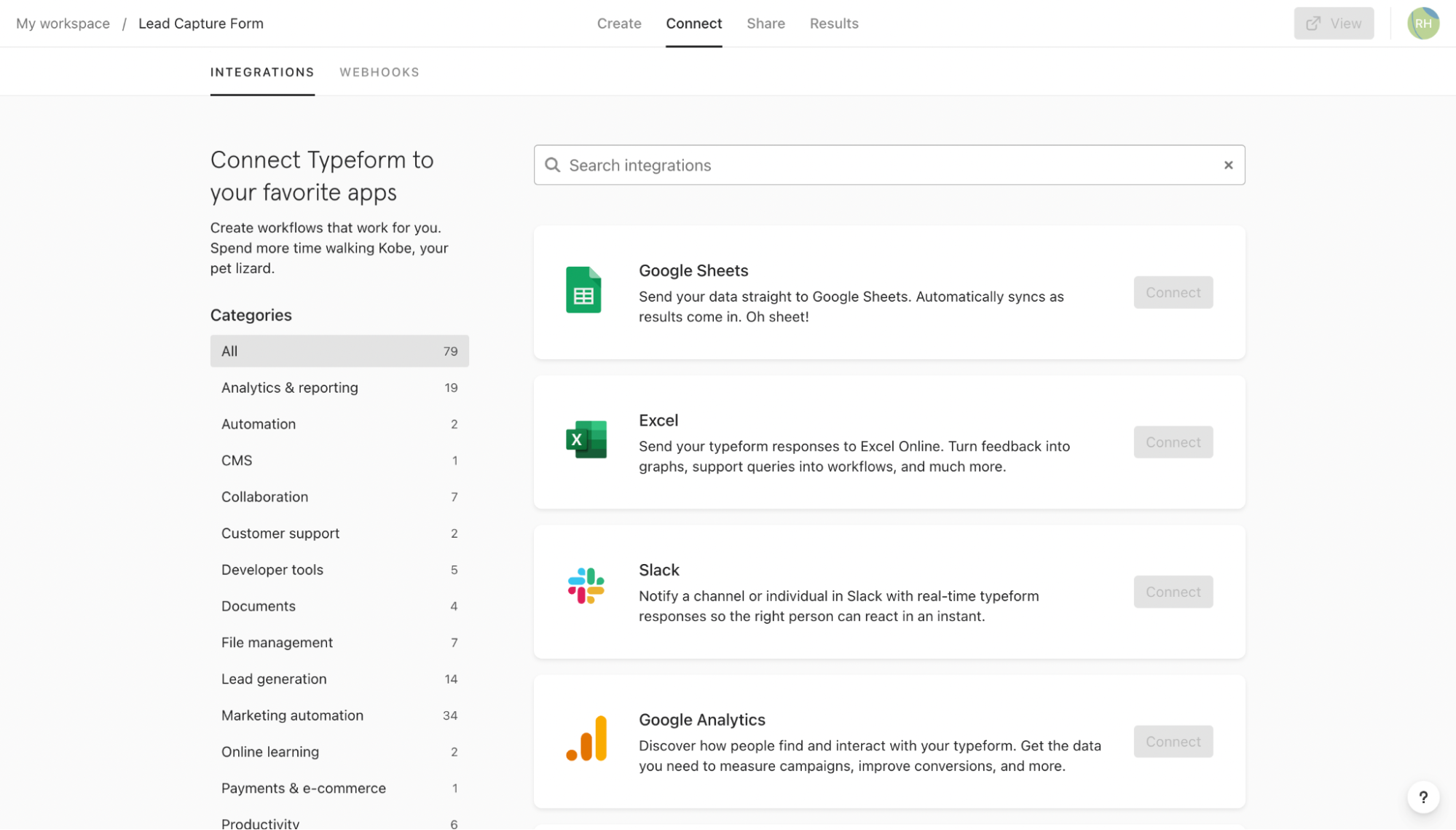Filter by Documents category

click(x=339, y=606)
